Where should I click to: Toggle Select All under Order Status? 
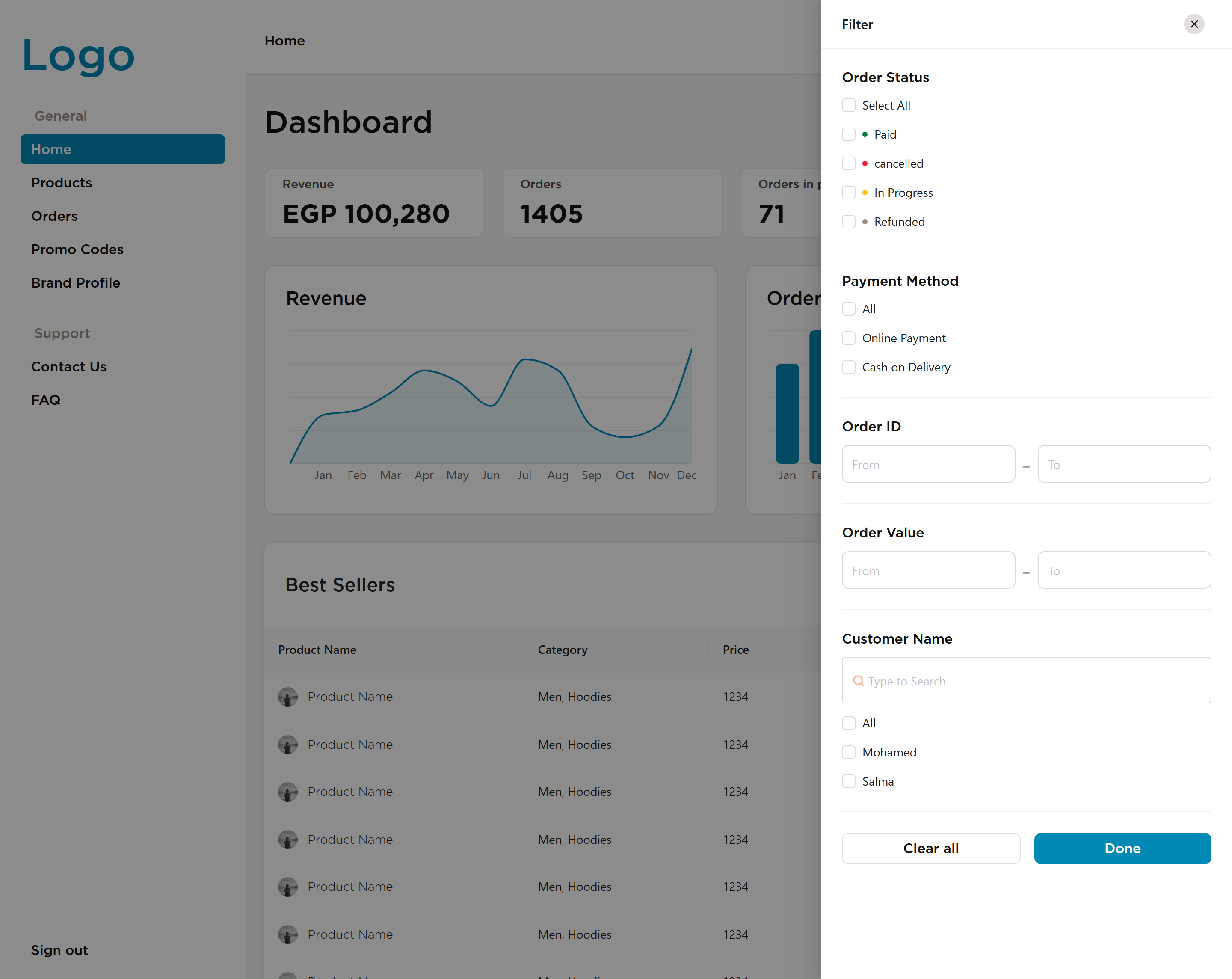coord(849,105)
